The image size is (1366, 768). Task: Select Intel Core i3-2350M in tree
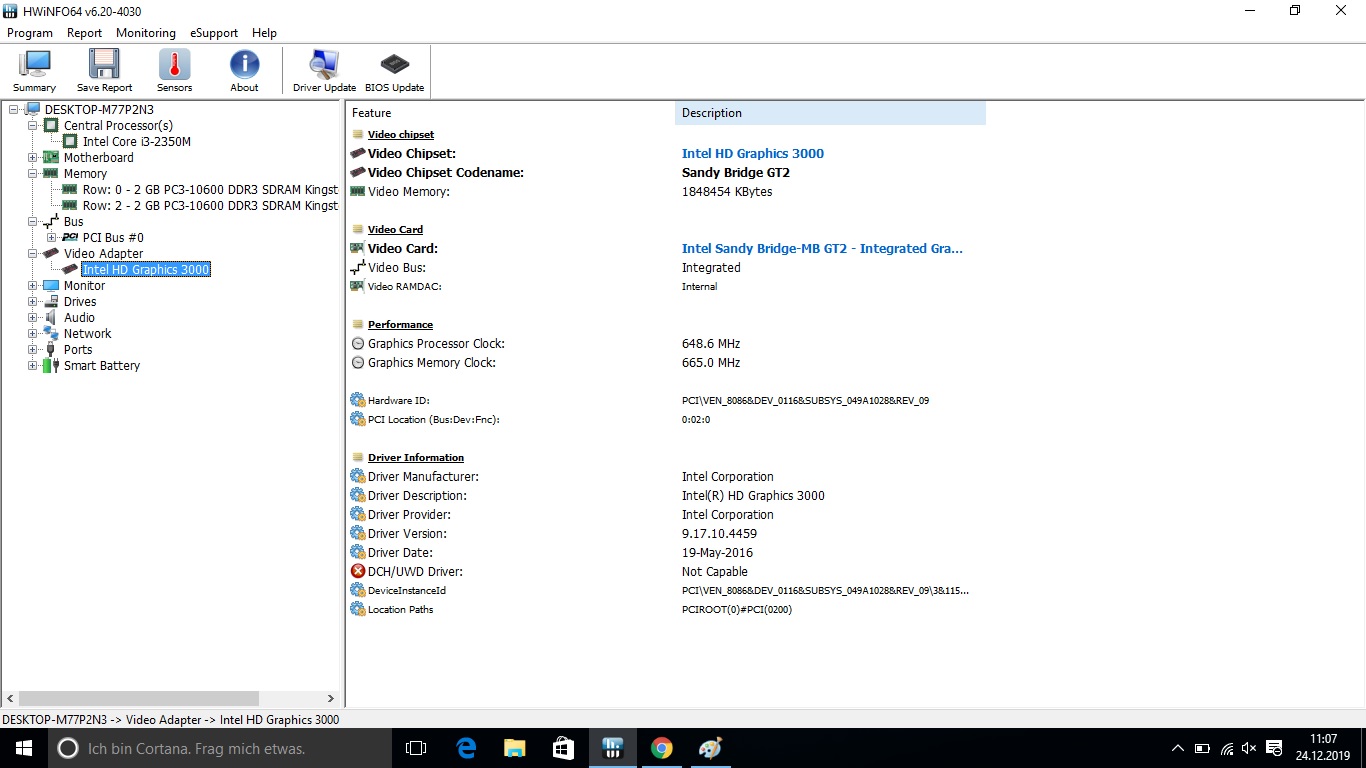click(137, 142)
